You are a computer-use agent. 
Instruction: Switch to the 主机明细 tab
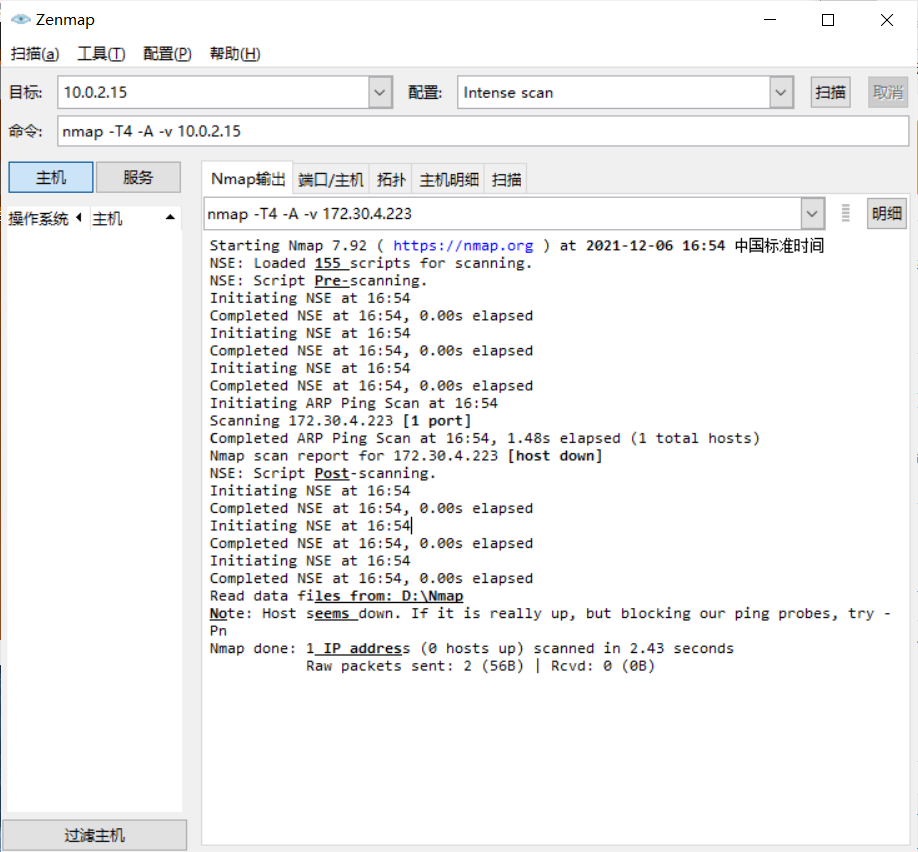(449, 179)
